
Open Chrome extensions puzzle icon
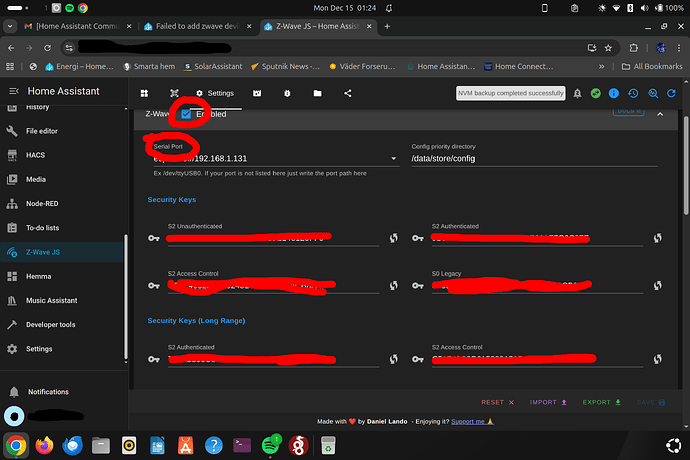point(634,48)
